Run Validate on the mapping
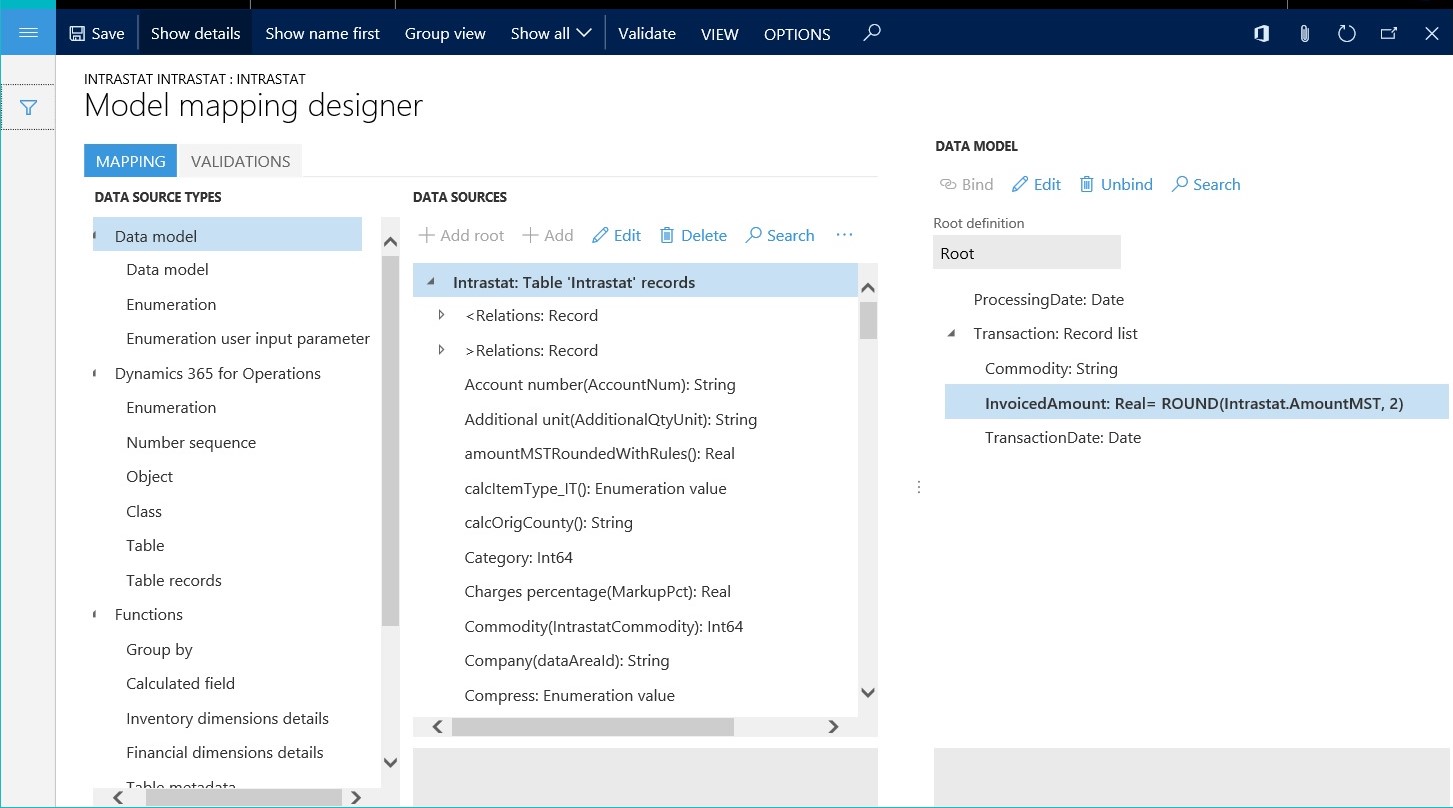Image resolution: width=1453 pixels, height=808 pixels. pyautogui.click(x=647, y=33)
